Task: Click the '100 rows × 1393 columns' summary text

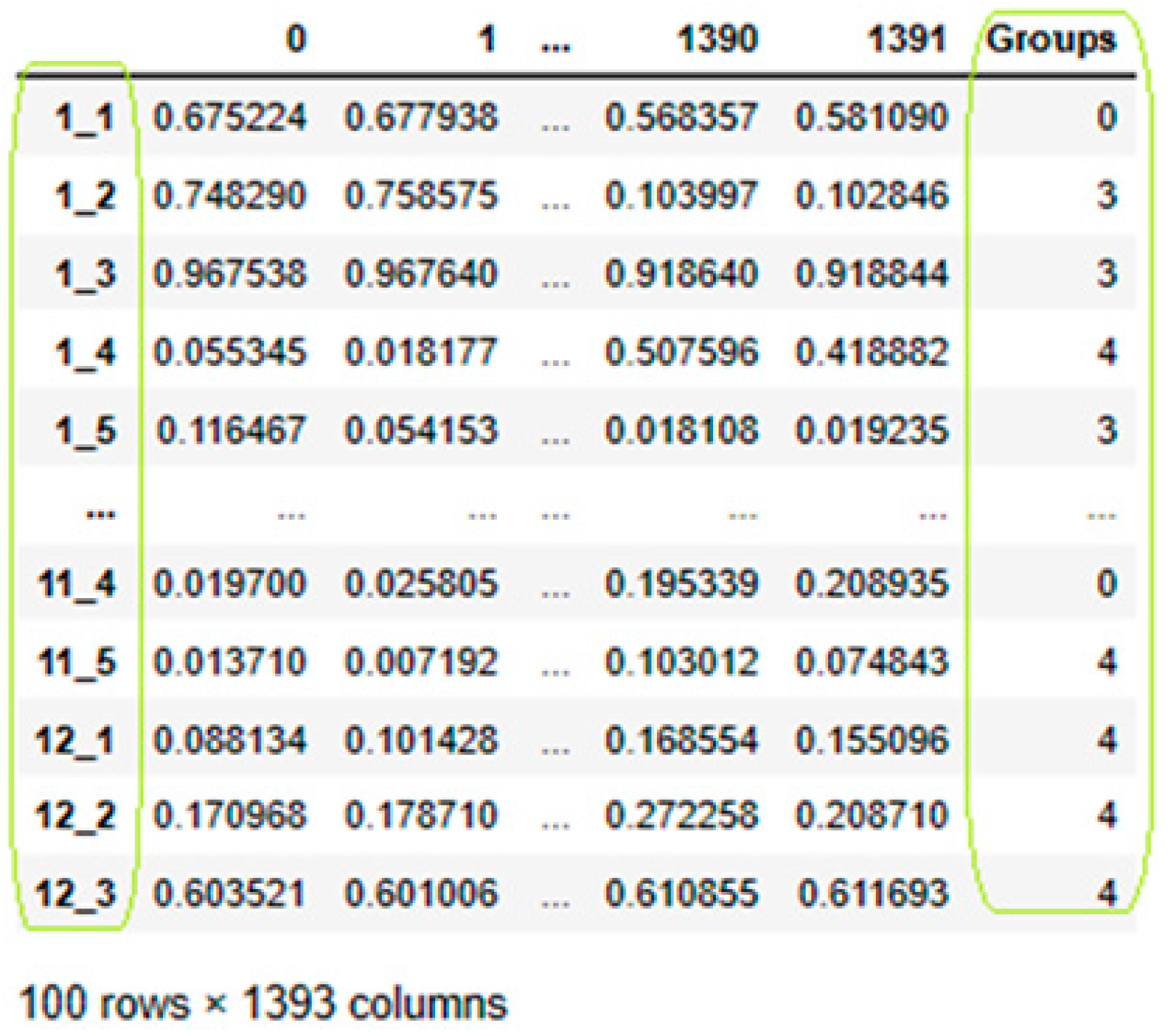Action: click(264, 1003)
